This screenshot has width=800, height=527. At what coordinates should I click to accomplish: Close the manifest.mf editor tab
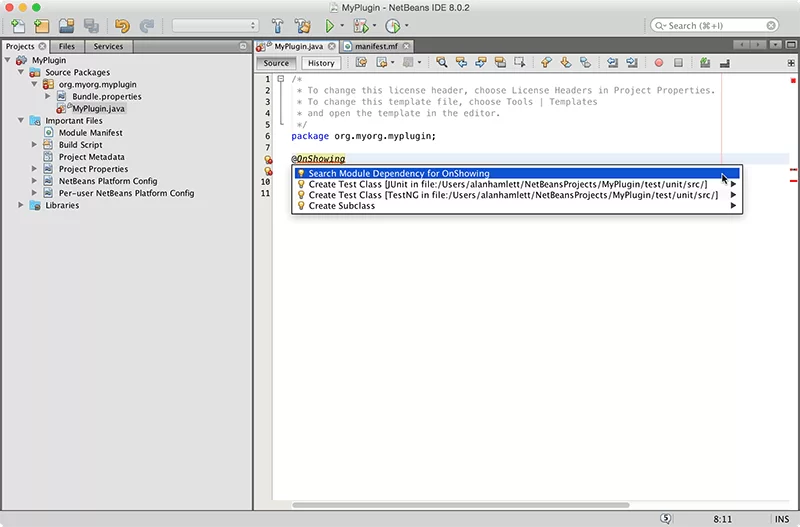click(407, 46)
